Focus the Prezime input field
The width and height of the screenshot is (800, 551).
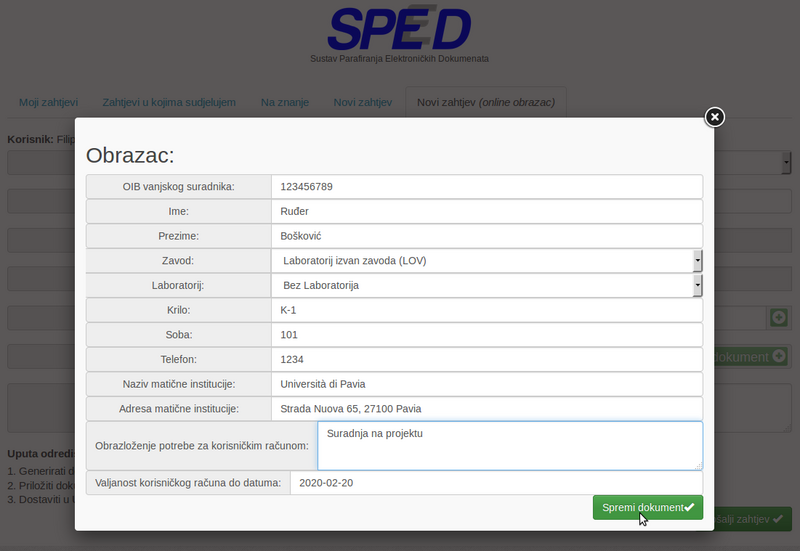pos(486,236)
